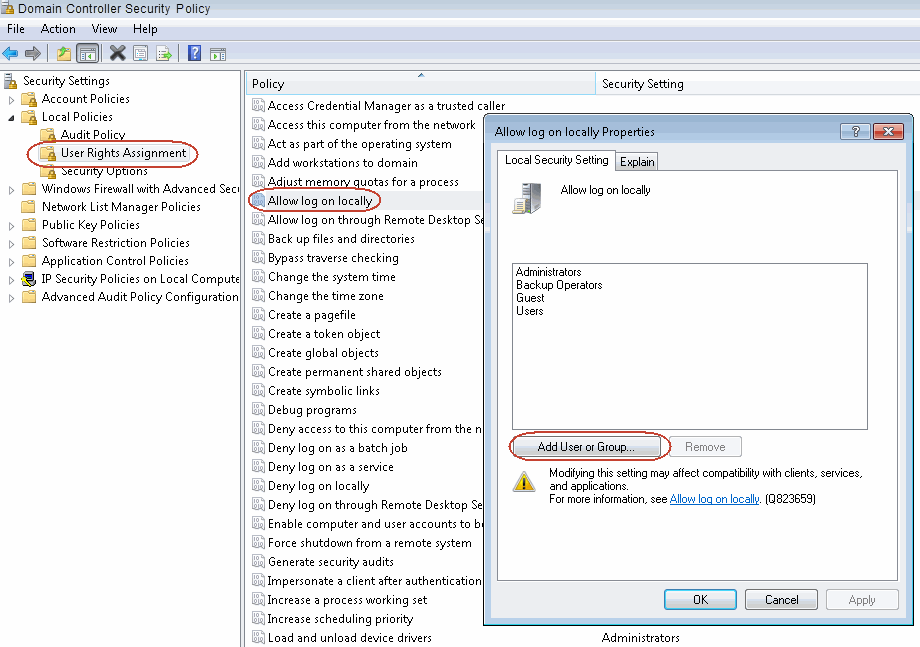
Task: Click the Account Policies folder icon
Action: click(29, 99)
